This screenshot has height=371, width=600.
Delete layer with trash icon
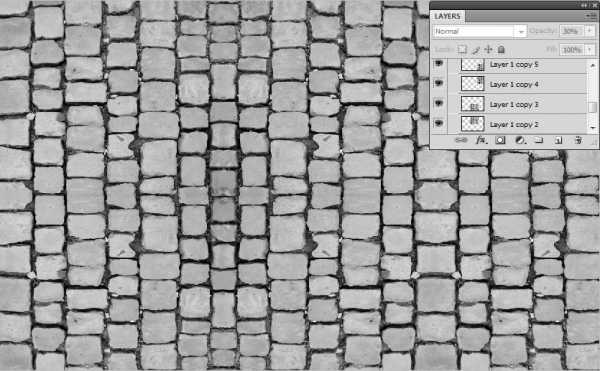[x=578, y=140]
